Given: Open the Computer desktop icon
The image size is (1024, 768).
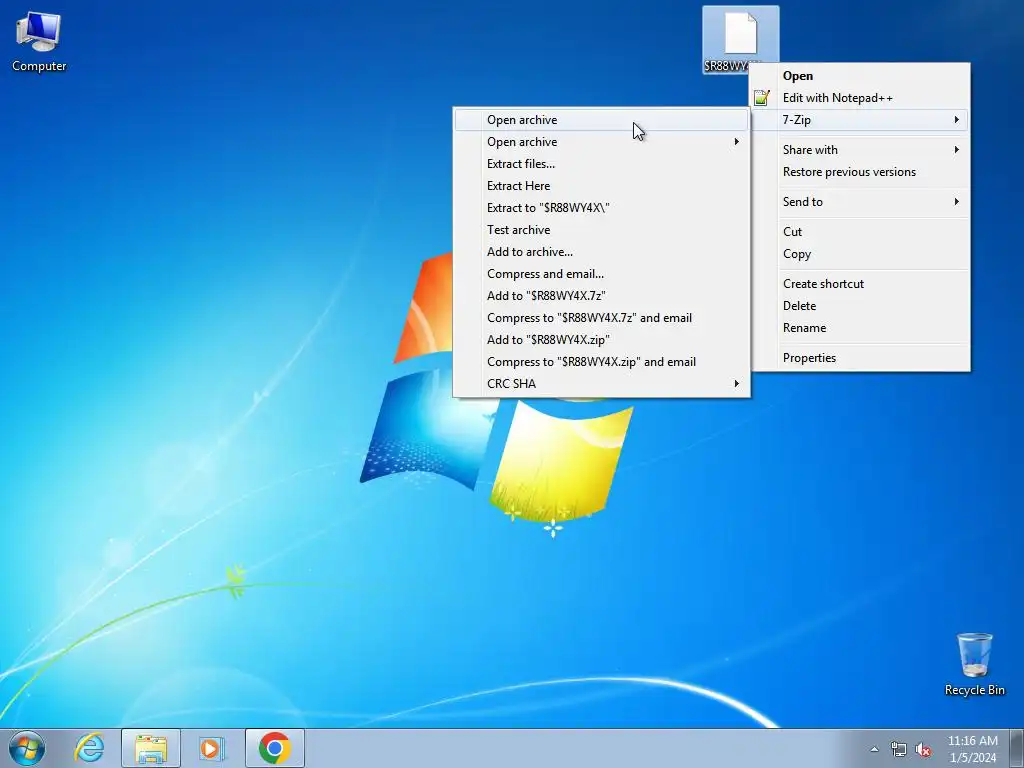Looking at the screenshot, I should pyautogui.click(x=39, y=40).
